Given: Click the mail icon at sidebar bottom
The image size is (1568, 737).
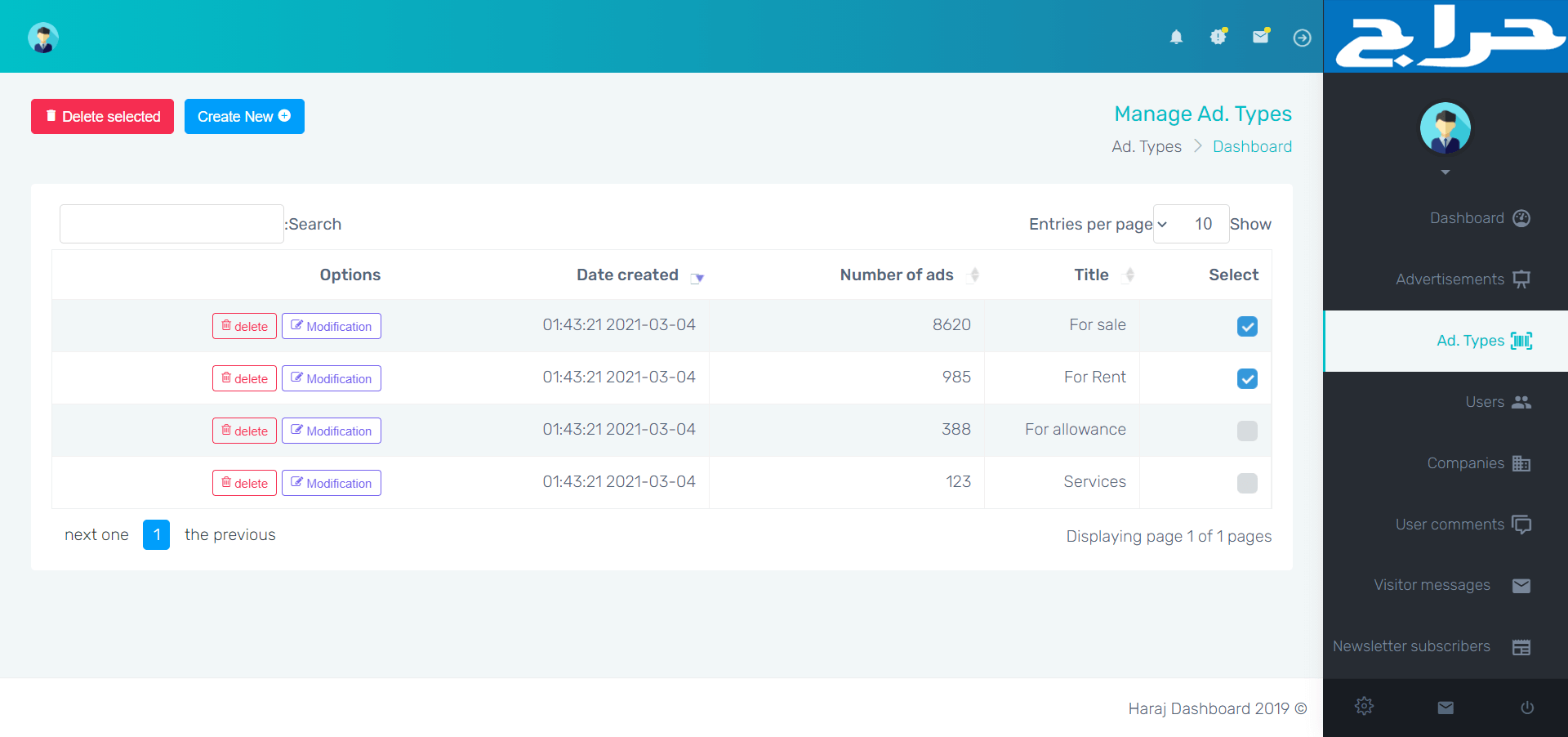Looking at the screenshot, I should click(x=1445, y=708).
